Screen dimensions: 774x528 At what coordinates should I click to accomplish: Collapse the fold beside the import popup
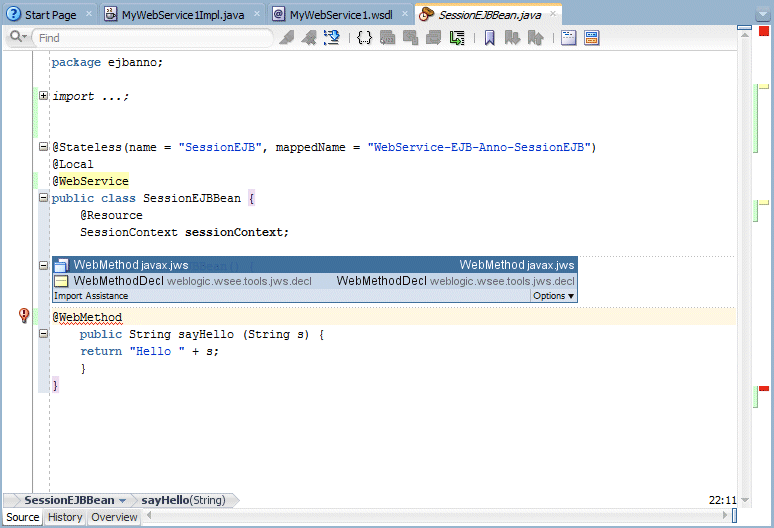(x=43, y=265)
